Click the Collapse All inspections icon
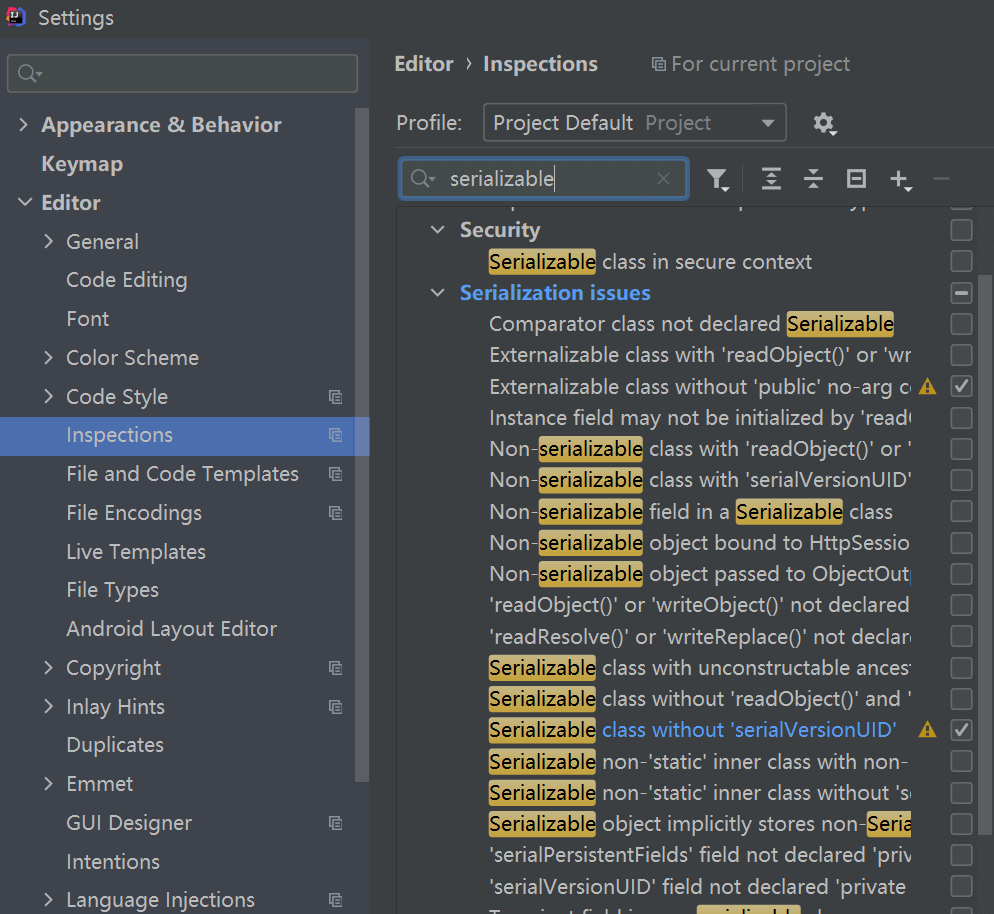994x914 pixels. (x=813, y=179)
